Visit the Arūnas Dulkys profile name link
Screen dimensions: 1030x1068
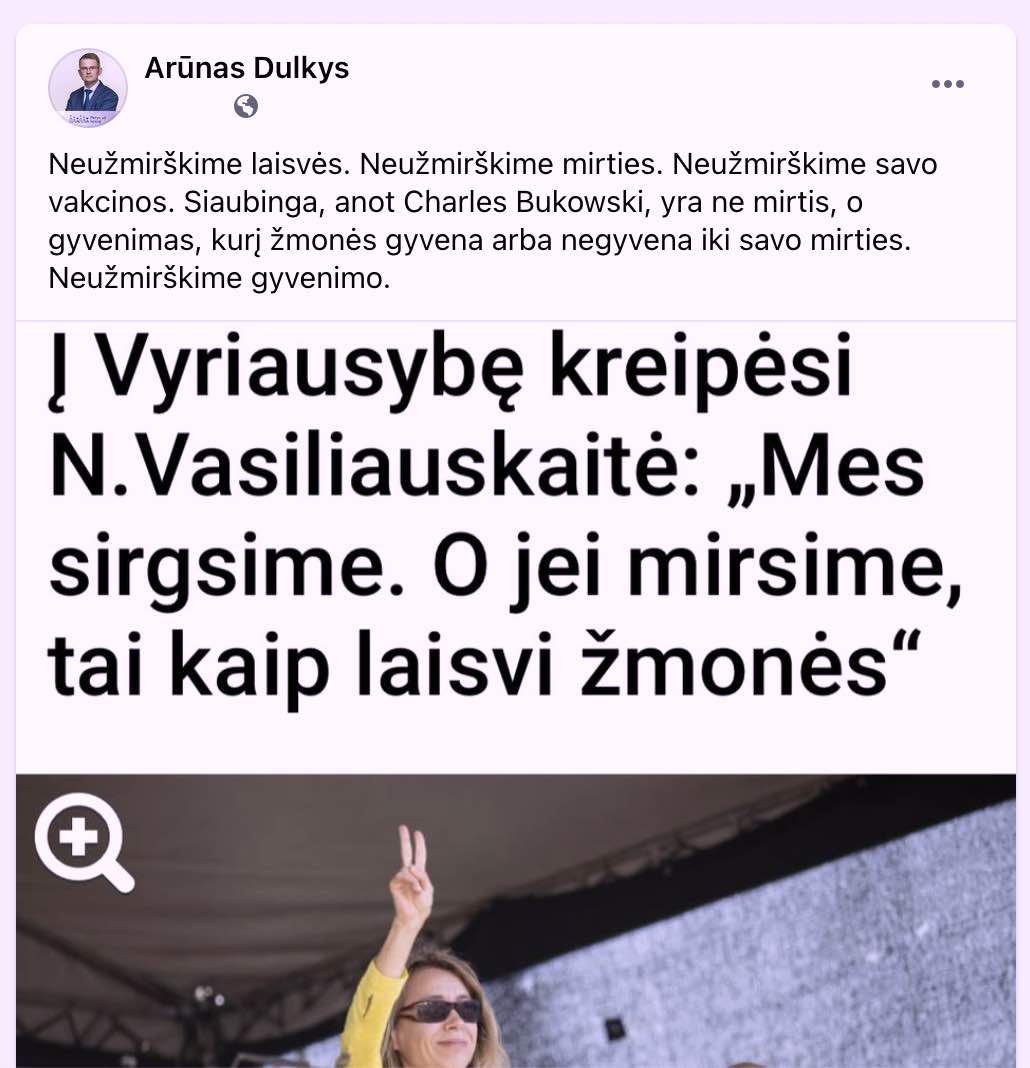(247, 68)
